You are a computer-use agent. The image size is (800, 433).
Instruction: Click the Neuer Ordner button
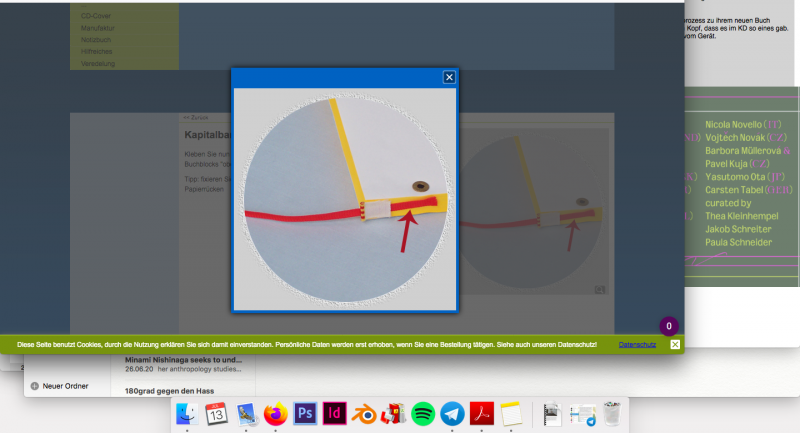pos(63,385)
